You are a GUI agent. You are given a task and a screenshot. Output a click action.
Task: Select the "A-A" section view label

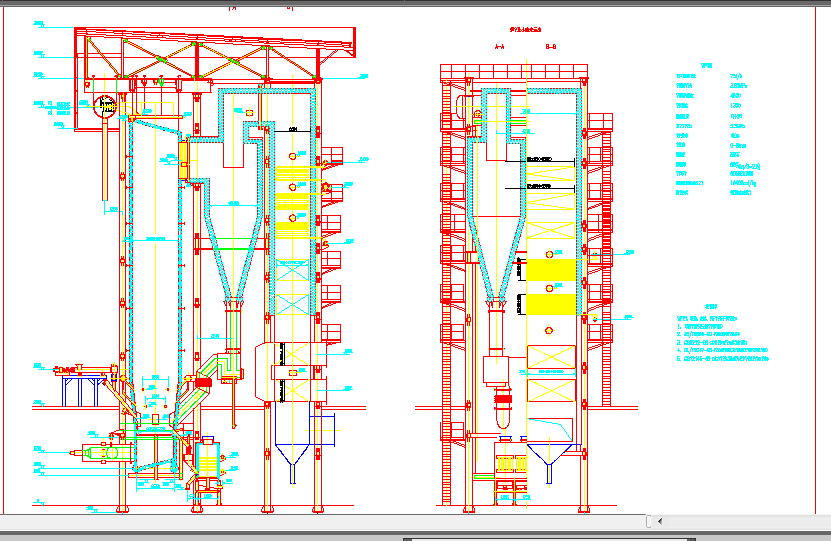[x=499, y=47]
